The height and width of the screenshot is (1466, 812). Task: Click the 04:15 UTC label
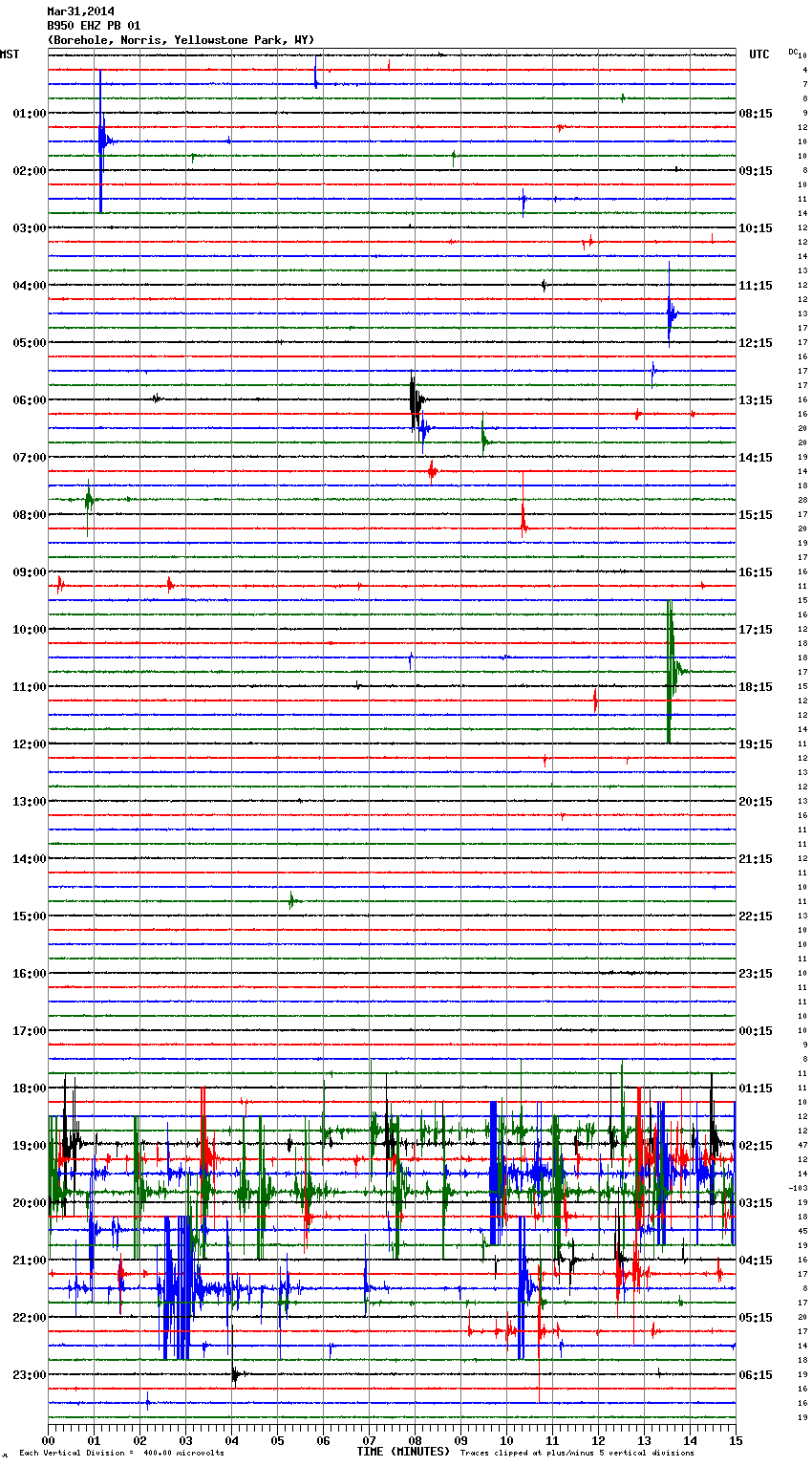click(x=756, y=1261)
